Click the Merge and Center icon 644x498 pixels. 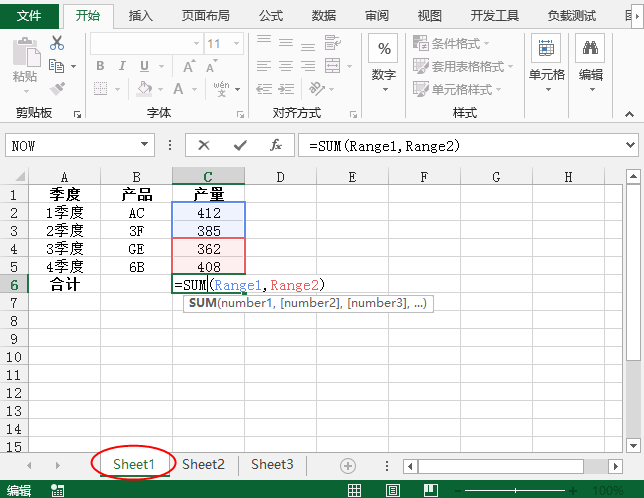pos(332,66)
